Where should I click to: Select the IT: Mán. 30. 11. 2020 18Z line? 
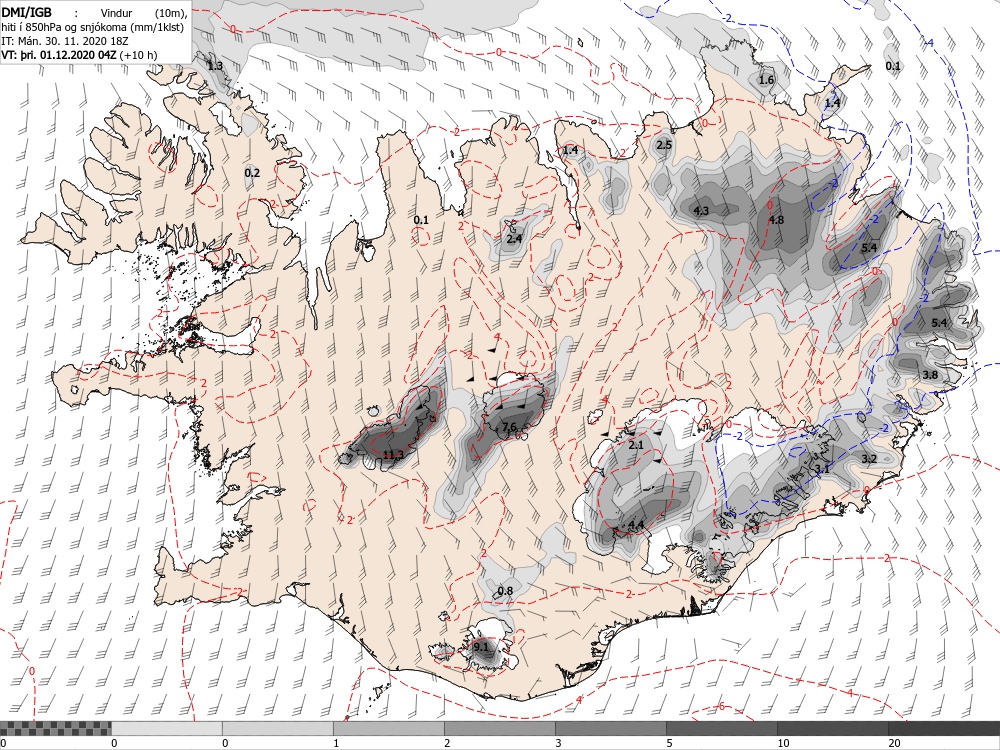point(63,41)
